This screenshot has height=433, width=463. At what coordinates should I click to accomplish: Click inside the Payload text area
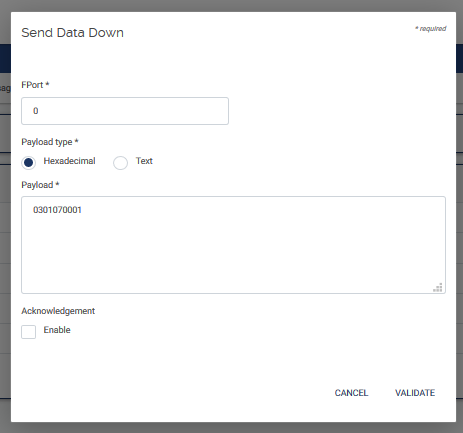coord(233,245)
